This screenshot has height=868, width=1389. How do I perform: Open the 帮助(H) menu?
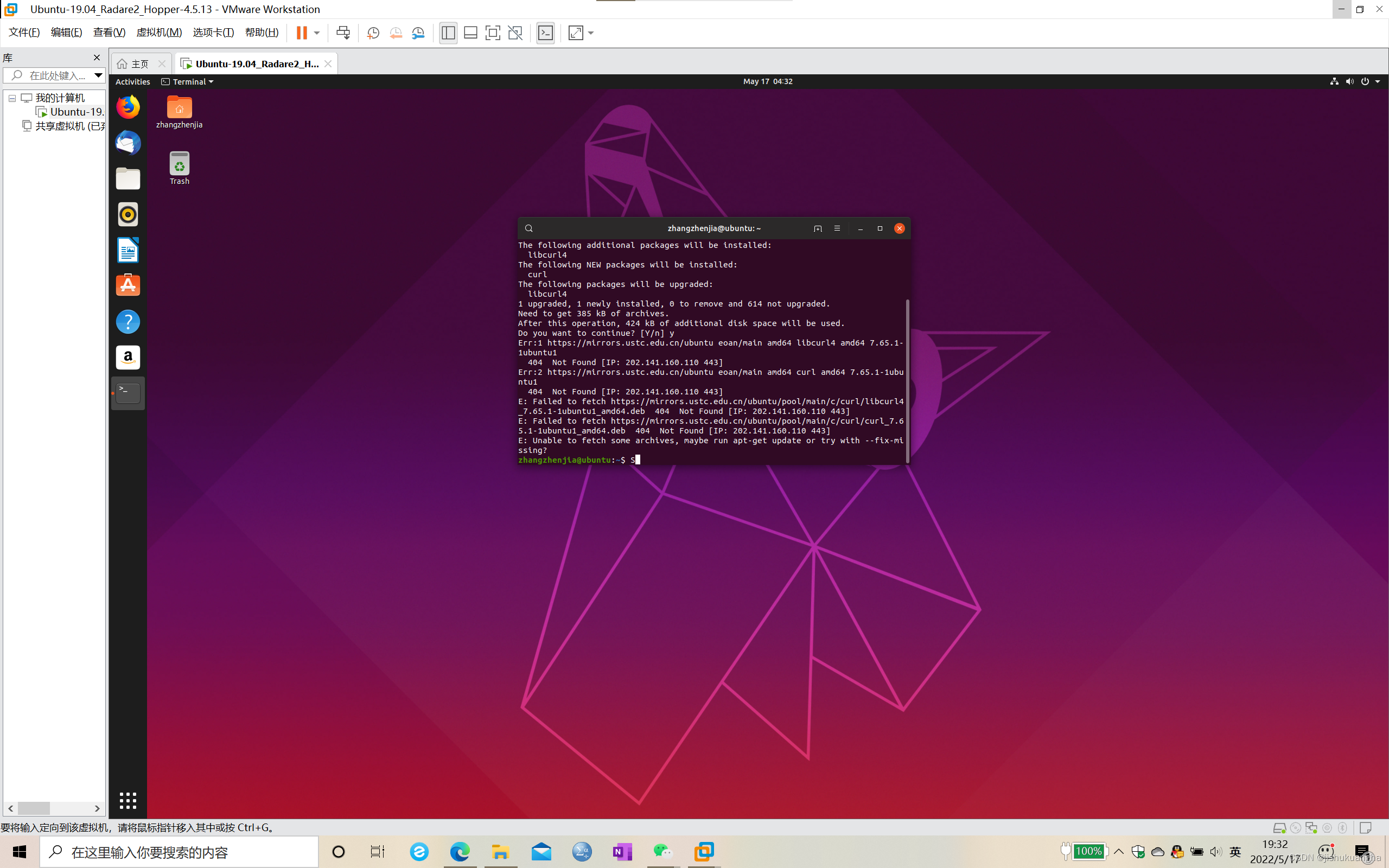tap(262, 32)
